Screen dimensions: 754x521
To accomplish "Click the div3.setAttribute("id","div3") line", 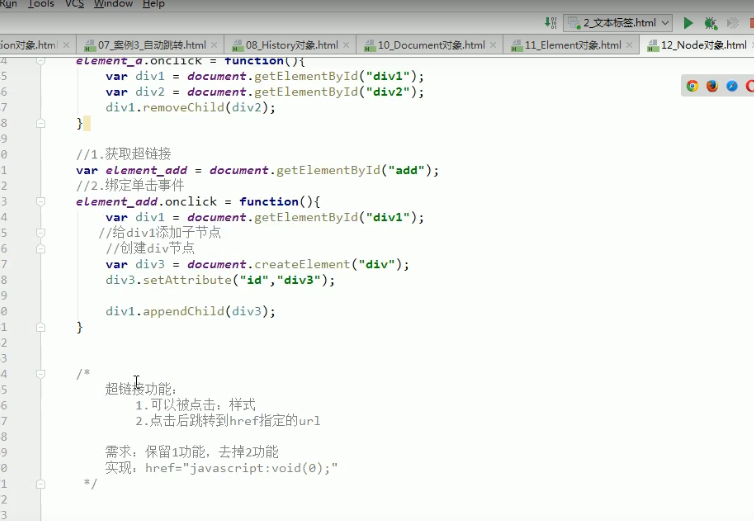I will coord(220,280).
